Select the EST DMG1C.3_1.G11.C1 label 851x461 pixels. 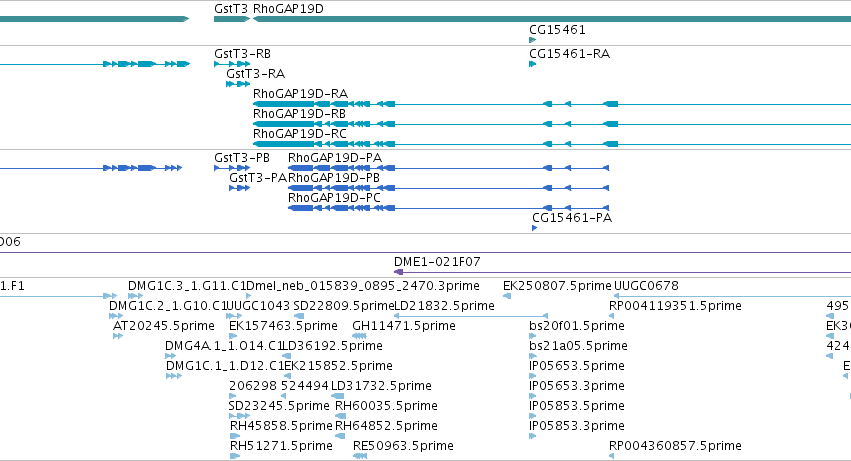pyautogui.click(x=187, y=286)
